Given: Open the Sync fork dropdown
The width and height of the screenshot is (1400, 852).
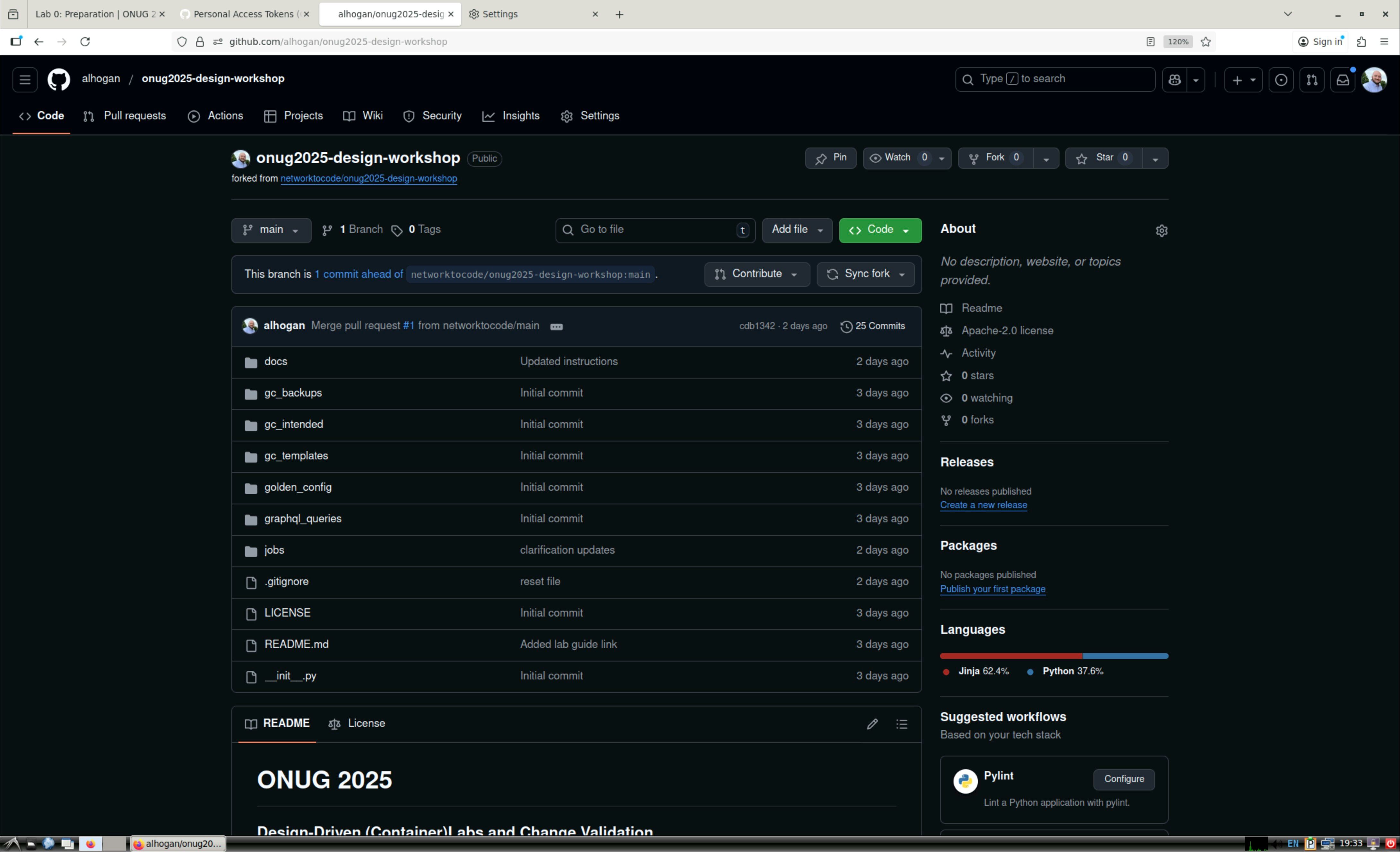Looking at the screenshot, I should click(865, 274).
